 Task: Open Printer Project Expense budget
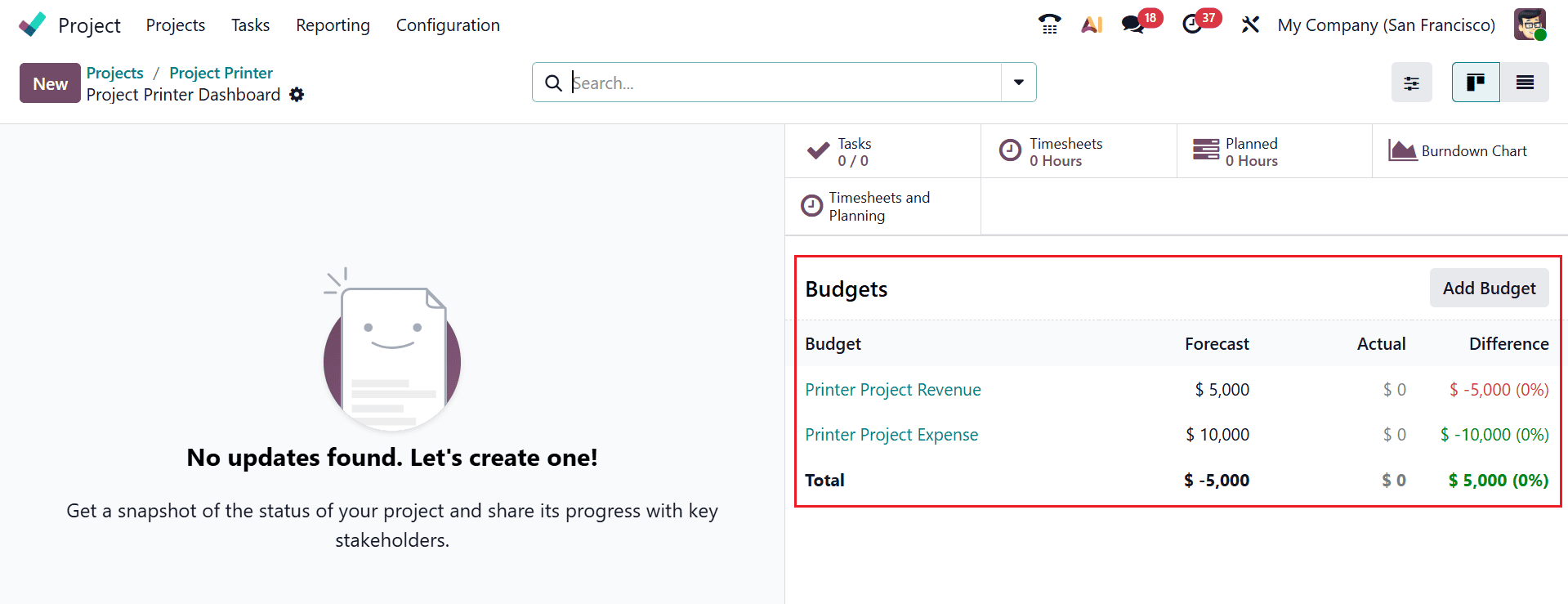pyautogui.click(x=891, y=435)
